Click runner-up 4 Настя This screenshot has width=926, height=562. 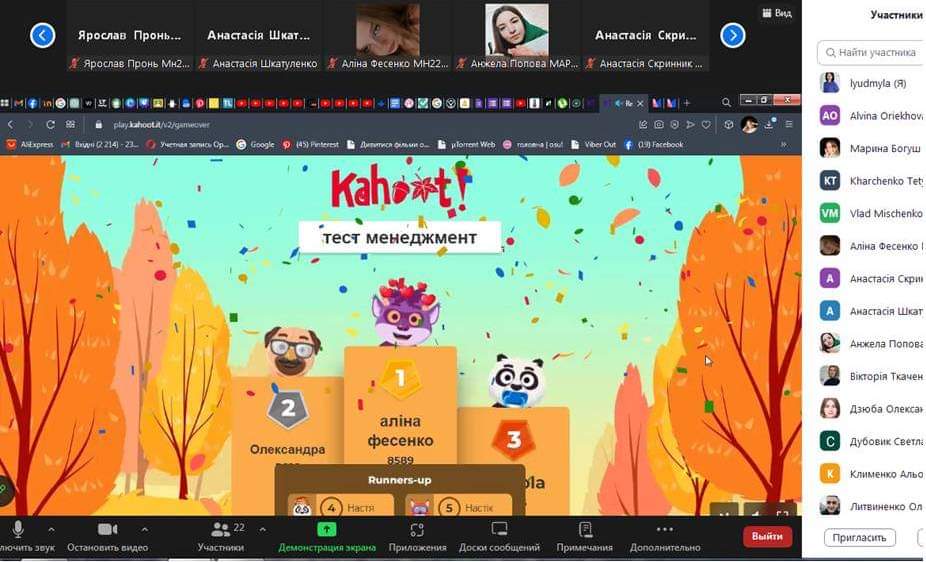click(341, 507)
